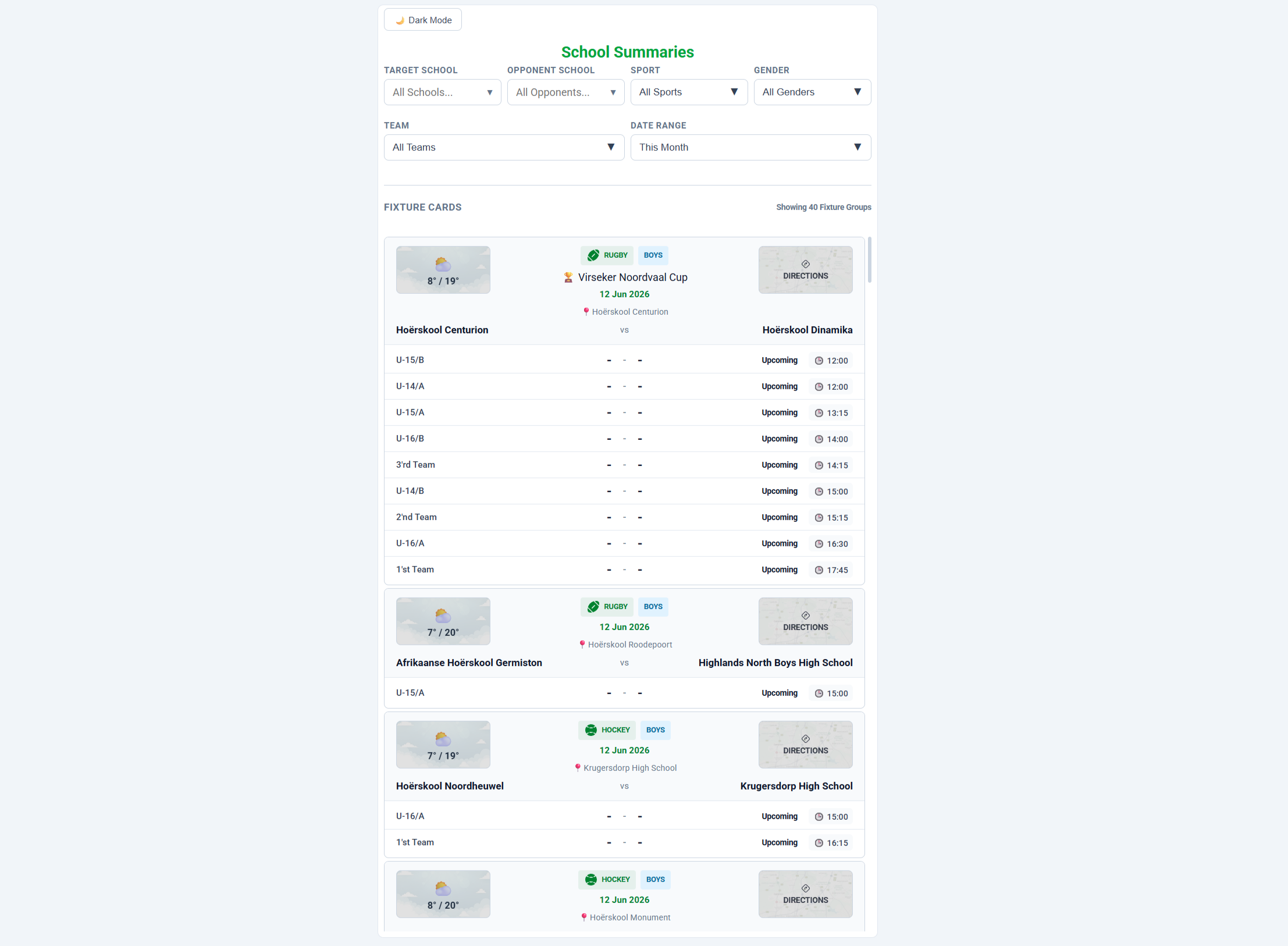The image size is (1288, 946).
Task: Click the weather thumbnail showing 7° / 20°
Action: 443,621
